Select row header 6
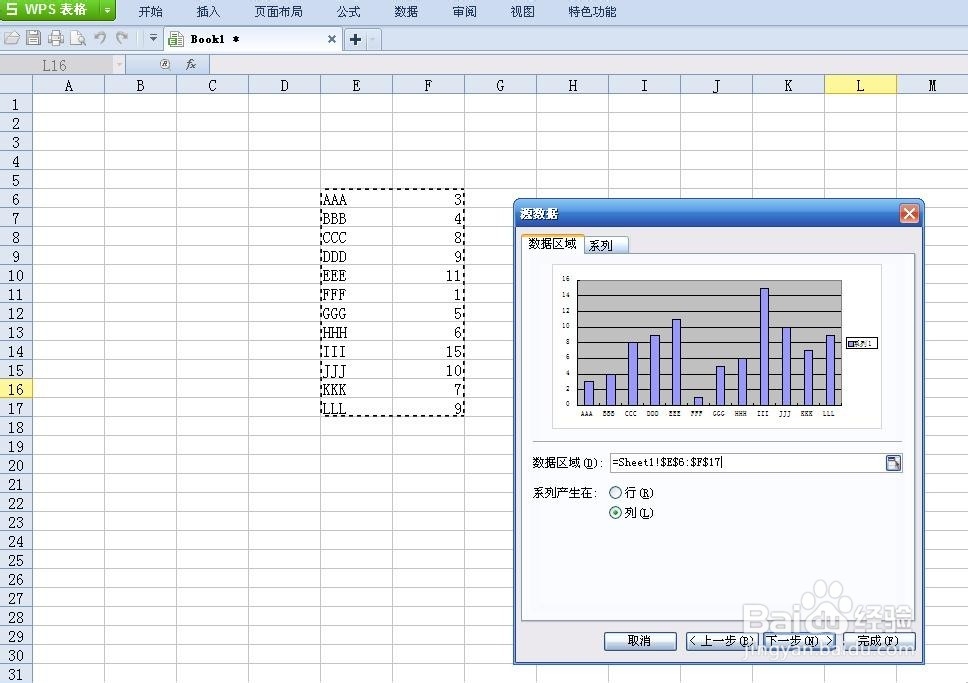This screenshot has height=683, width=968. (16, 199)
